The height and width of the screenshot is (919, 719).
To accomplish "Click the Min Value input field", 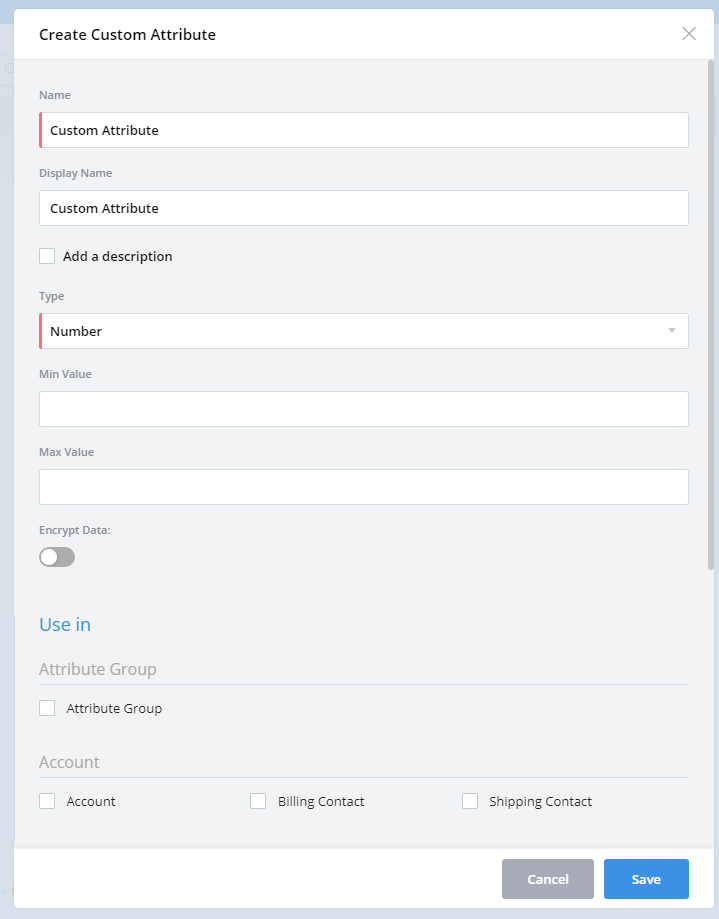I will pyautogui.click(x=364, y=409).
